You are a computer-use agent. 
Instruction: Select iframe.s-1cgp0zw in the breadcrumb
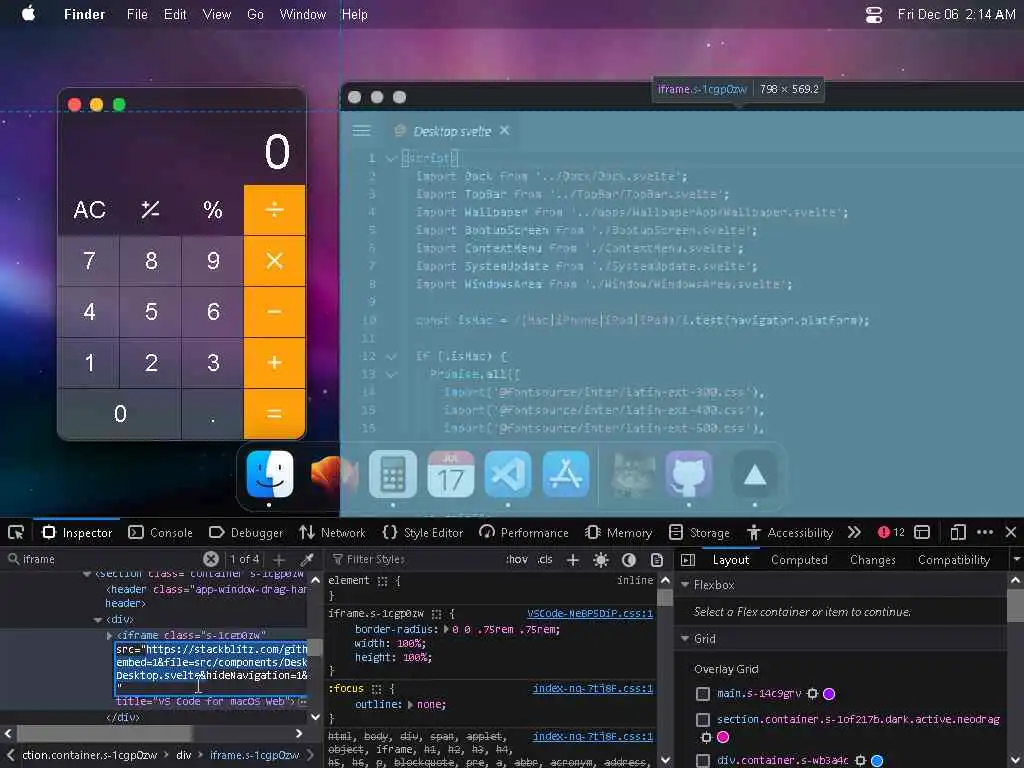(x=254, y=755)
